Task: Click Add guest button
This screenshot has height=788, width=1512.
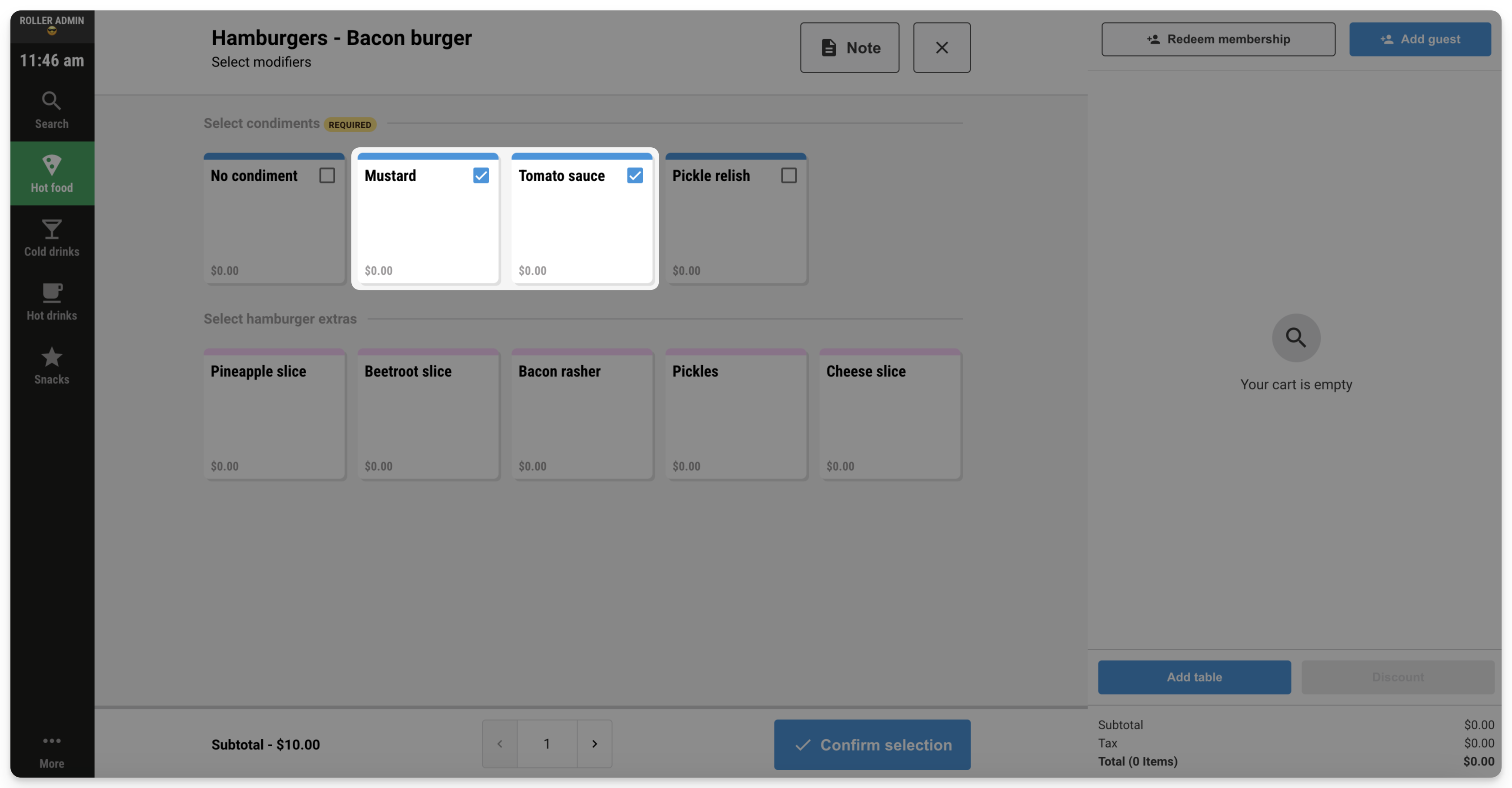Action: point(1420,39)
